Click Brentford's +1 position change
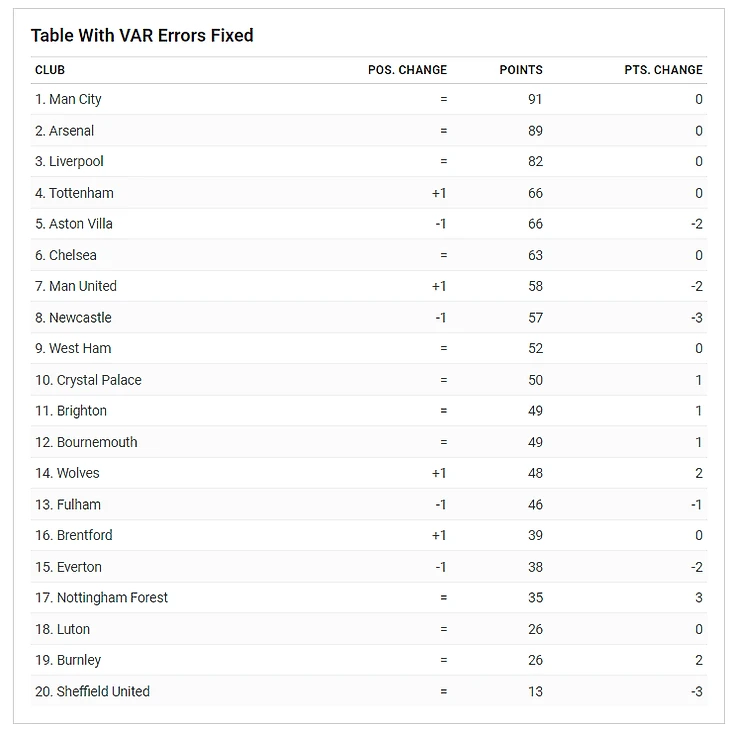The image size is (730, 733). [x=439, y=535]
